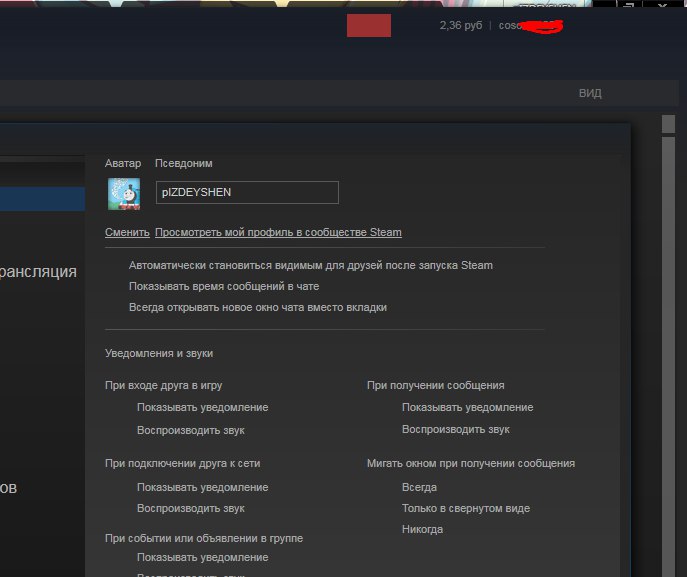Select the Никогда flash window option
The image size is (687, 577).
[x=422, y=529]
